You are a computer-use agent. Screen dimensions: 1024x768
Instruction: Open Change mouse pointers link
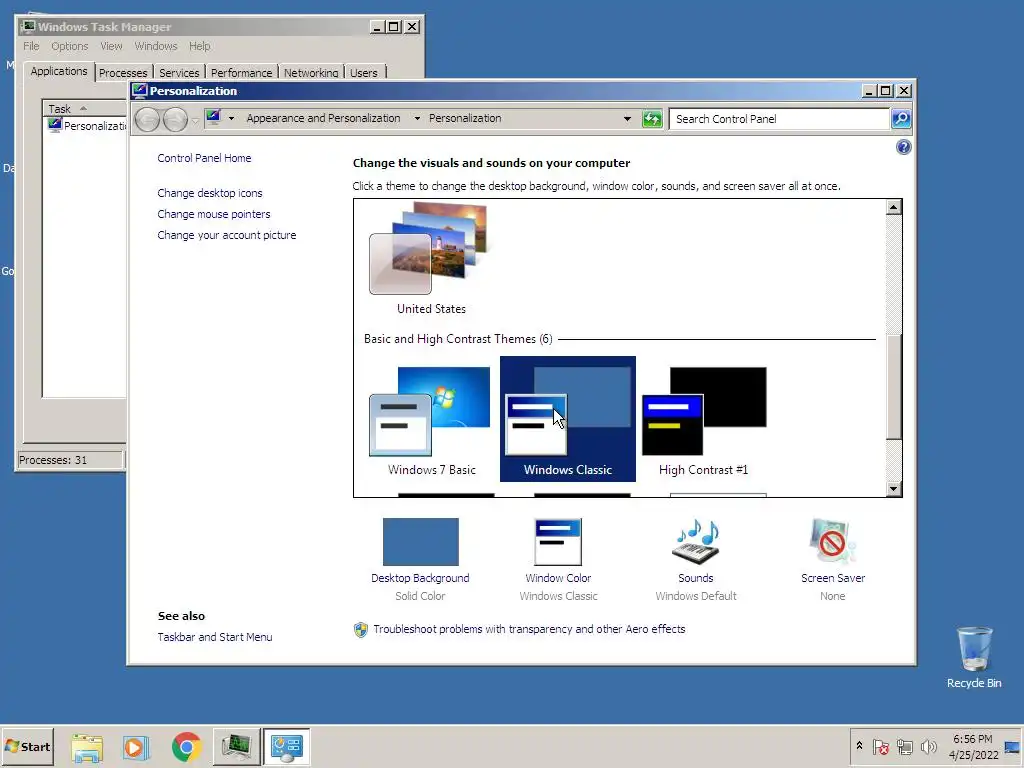point(214,214)
